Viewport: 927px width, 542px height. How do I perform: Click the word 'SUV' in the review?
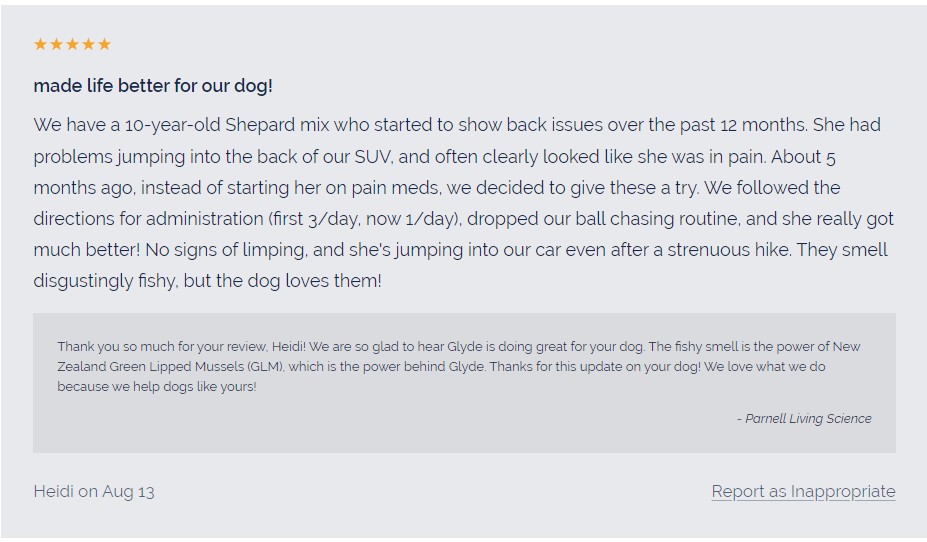[372, 157]
